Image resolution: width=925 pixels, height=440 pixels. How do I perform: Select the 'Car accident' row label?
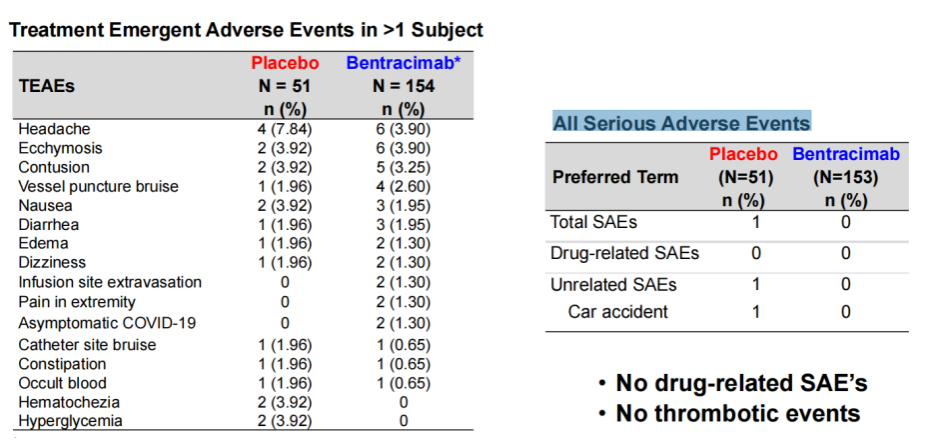pos(618,312)
